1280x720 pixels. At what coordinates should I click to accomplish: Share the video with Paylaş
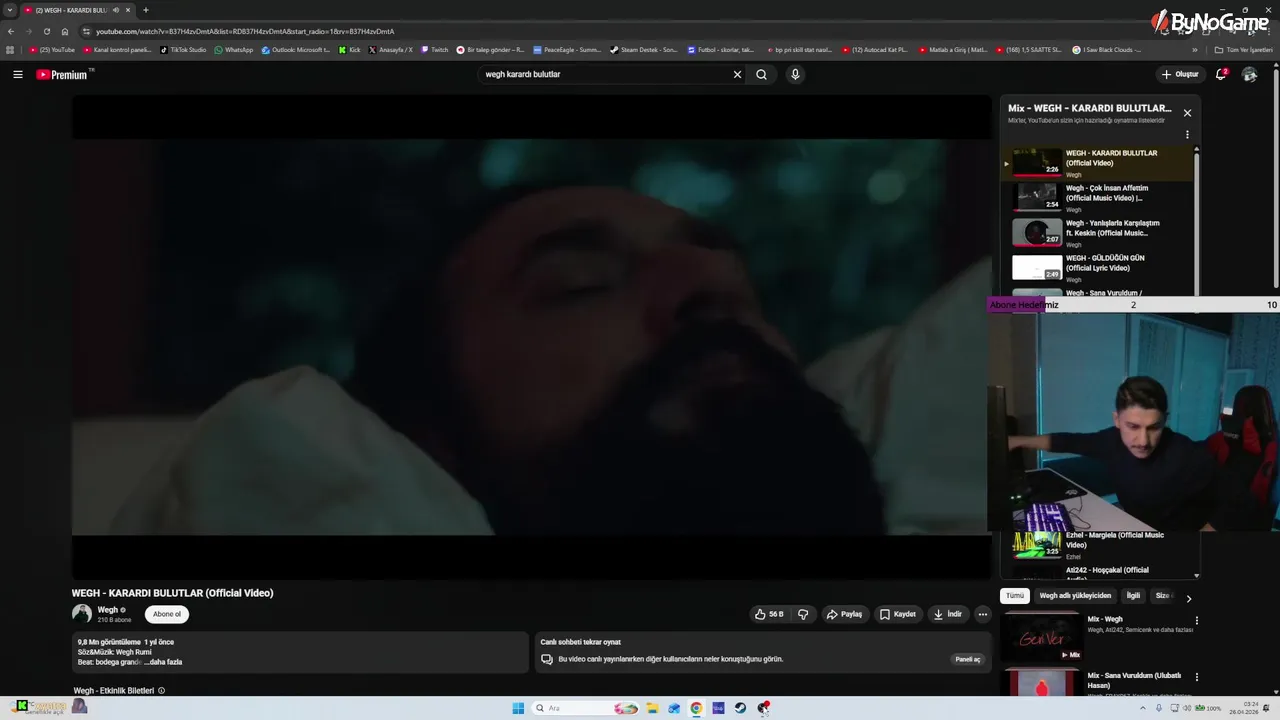click(844, 614)
